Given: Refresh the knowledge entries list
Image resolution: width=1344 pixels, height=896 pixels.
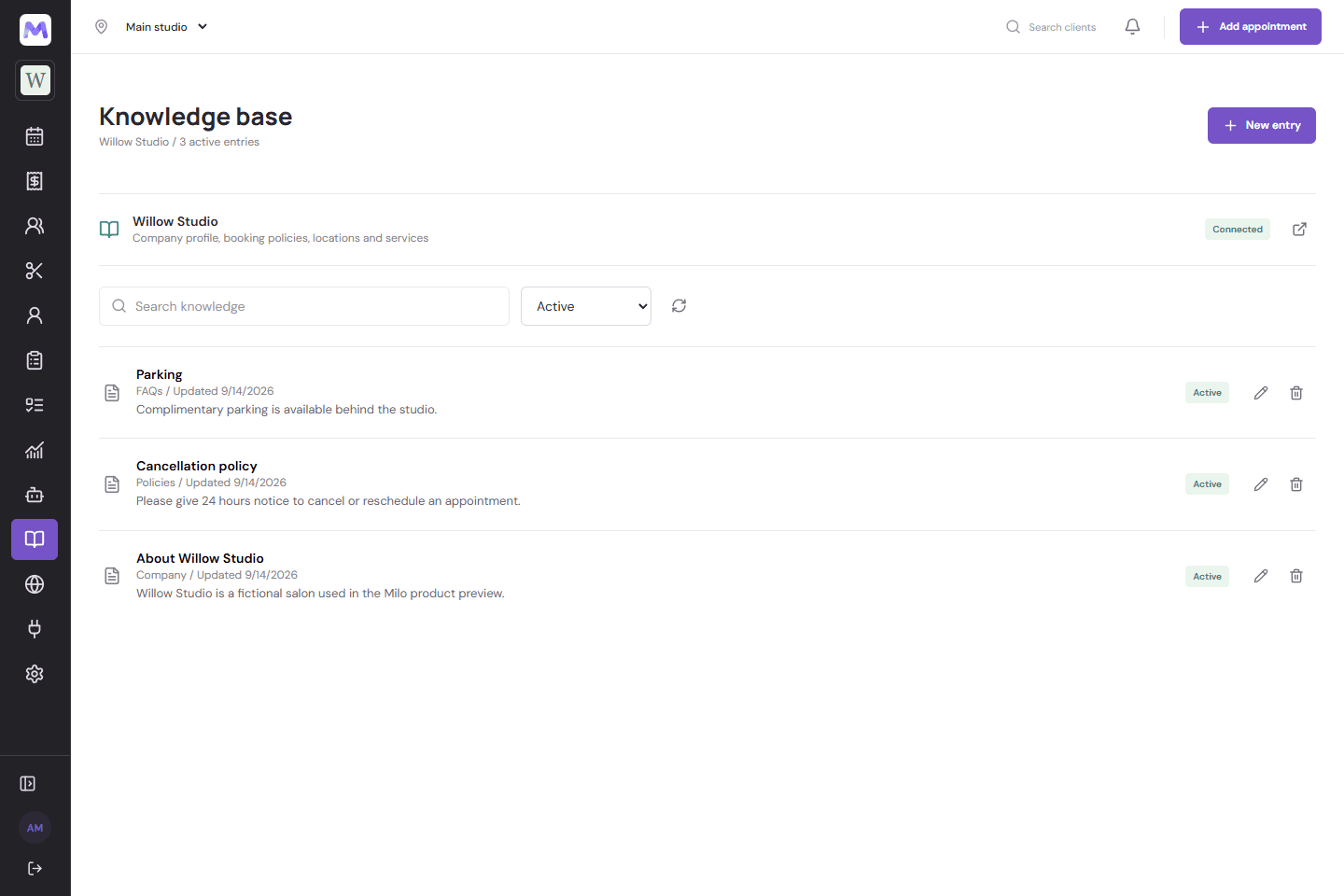Looking at the screenshot, I should point(679,306).
